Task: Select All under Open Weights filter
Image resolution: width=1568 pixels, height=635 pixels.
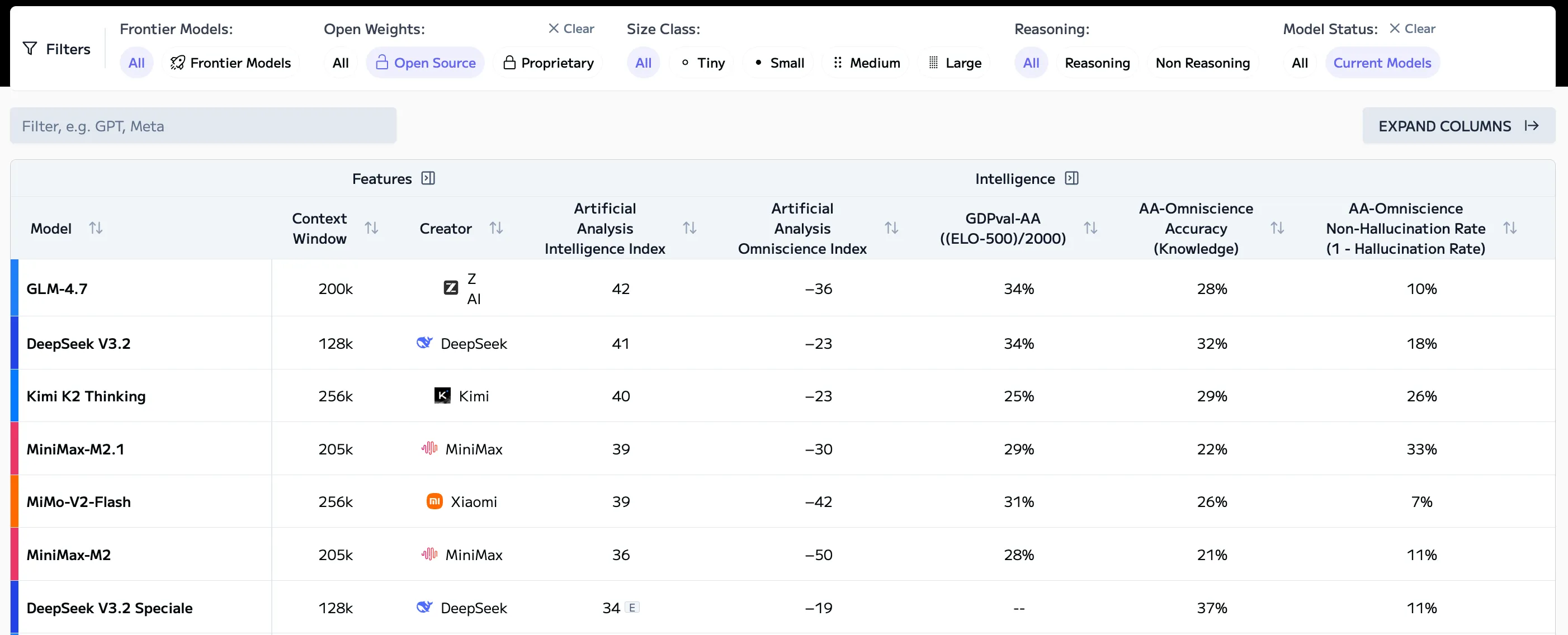Action: [340, 63]
